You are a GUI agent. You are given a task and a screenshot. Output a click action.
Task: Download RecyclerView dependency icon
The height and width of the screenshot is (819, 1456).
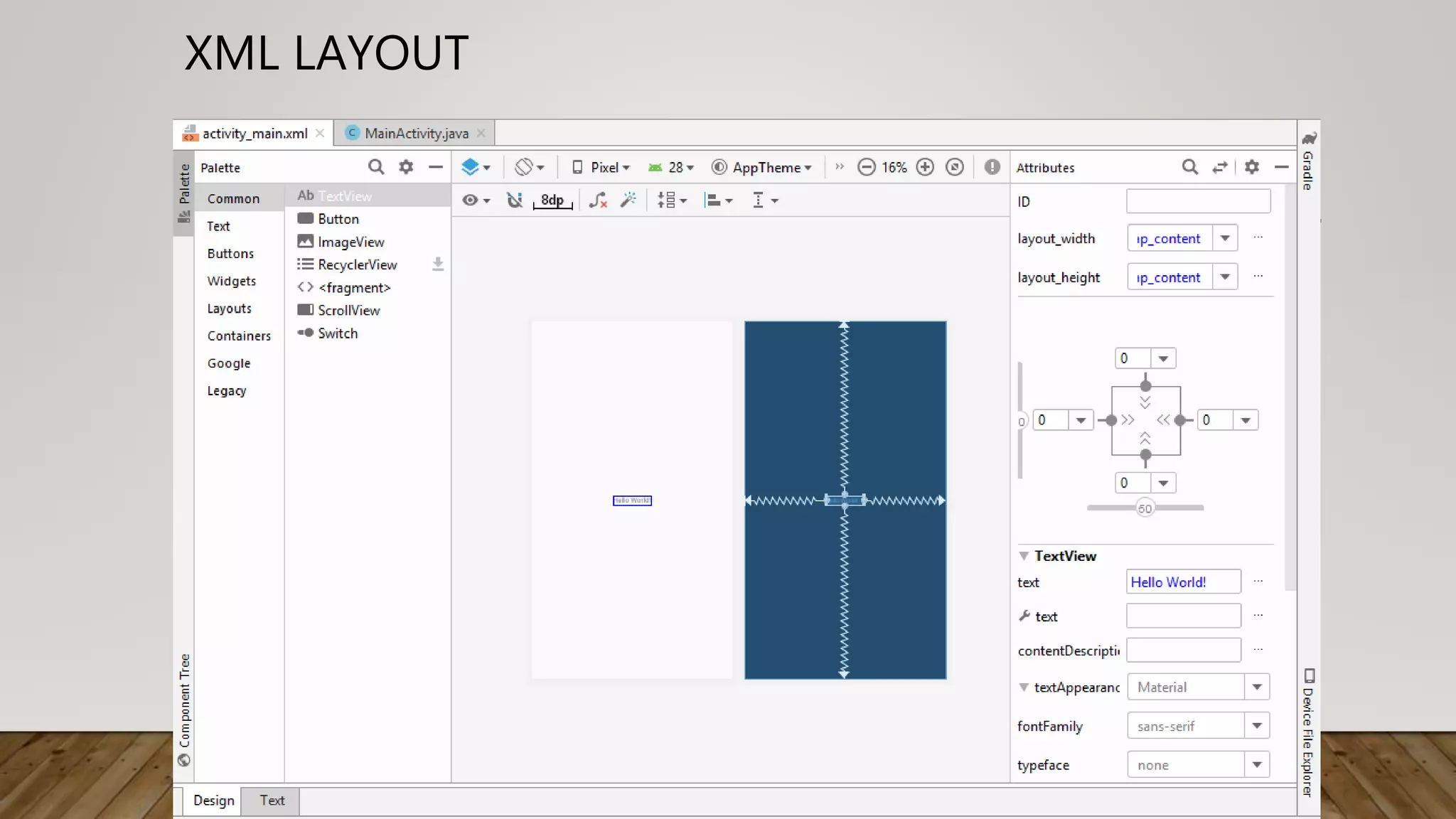pos(438,264)
